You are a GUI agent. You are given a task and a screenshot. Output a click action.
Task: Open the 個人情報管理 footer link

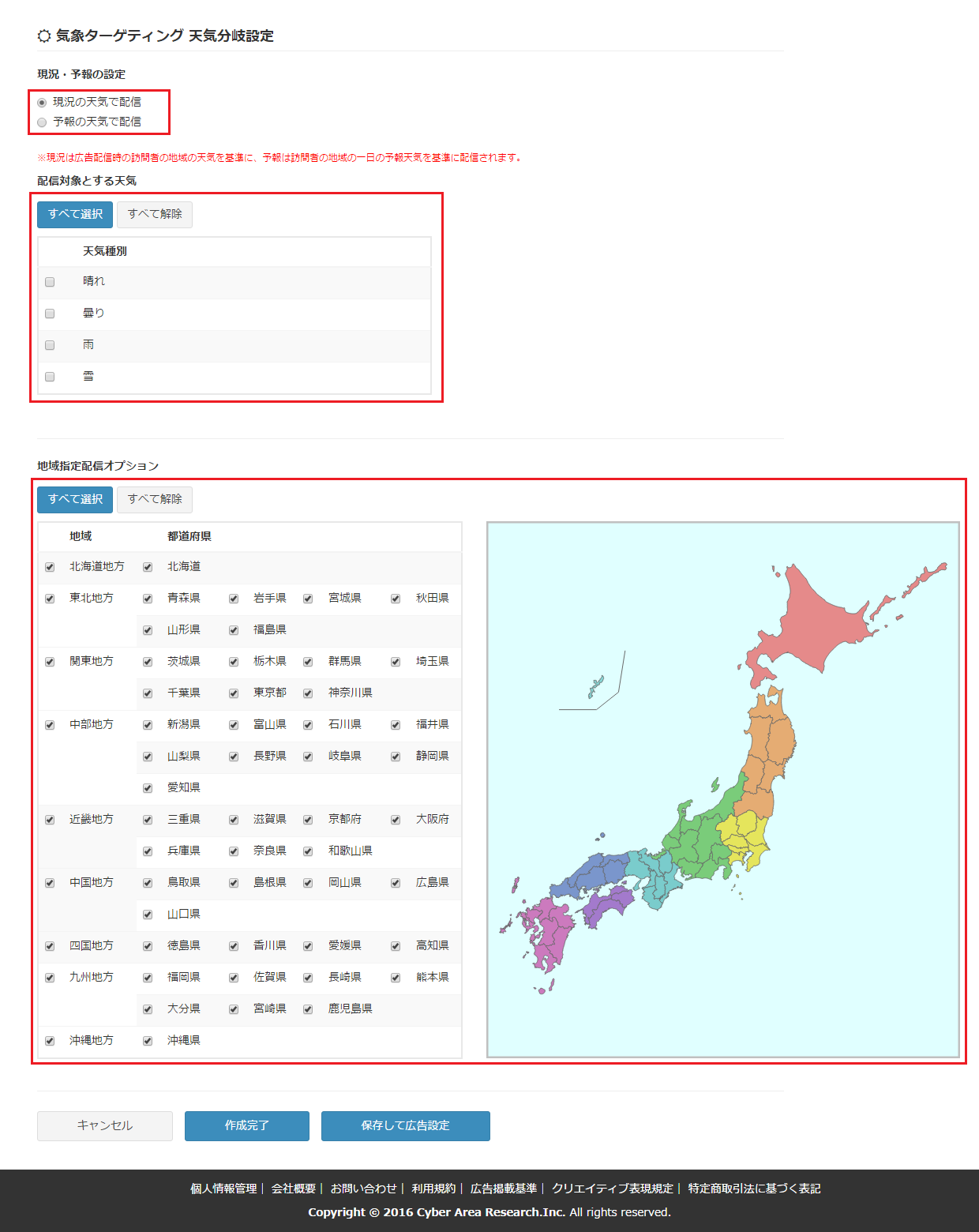pyautogui.click(x=223, y=1189)
